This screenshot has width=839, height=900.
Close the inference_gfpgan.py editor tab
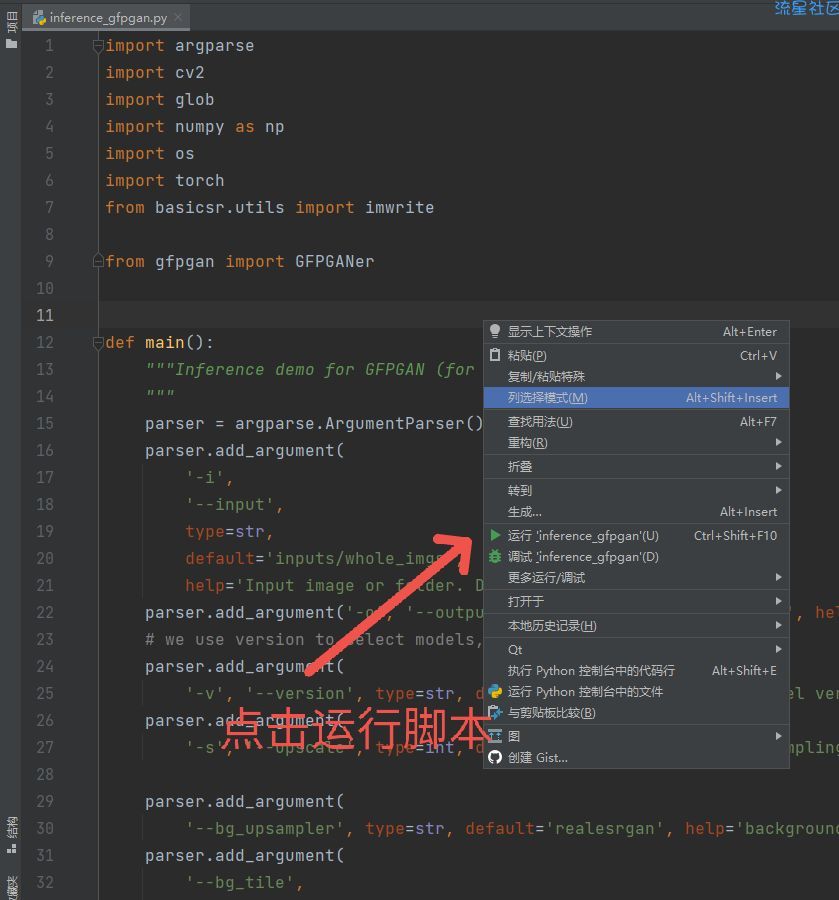(x=177, y=18)
